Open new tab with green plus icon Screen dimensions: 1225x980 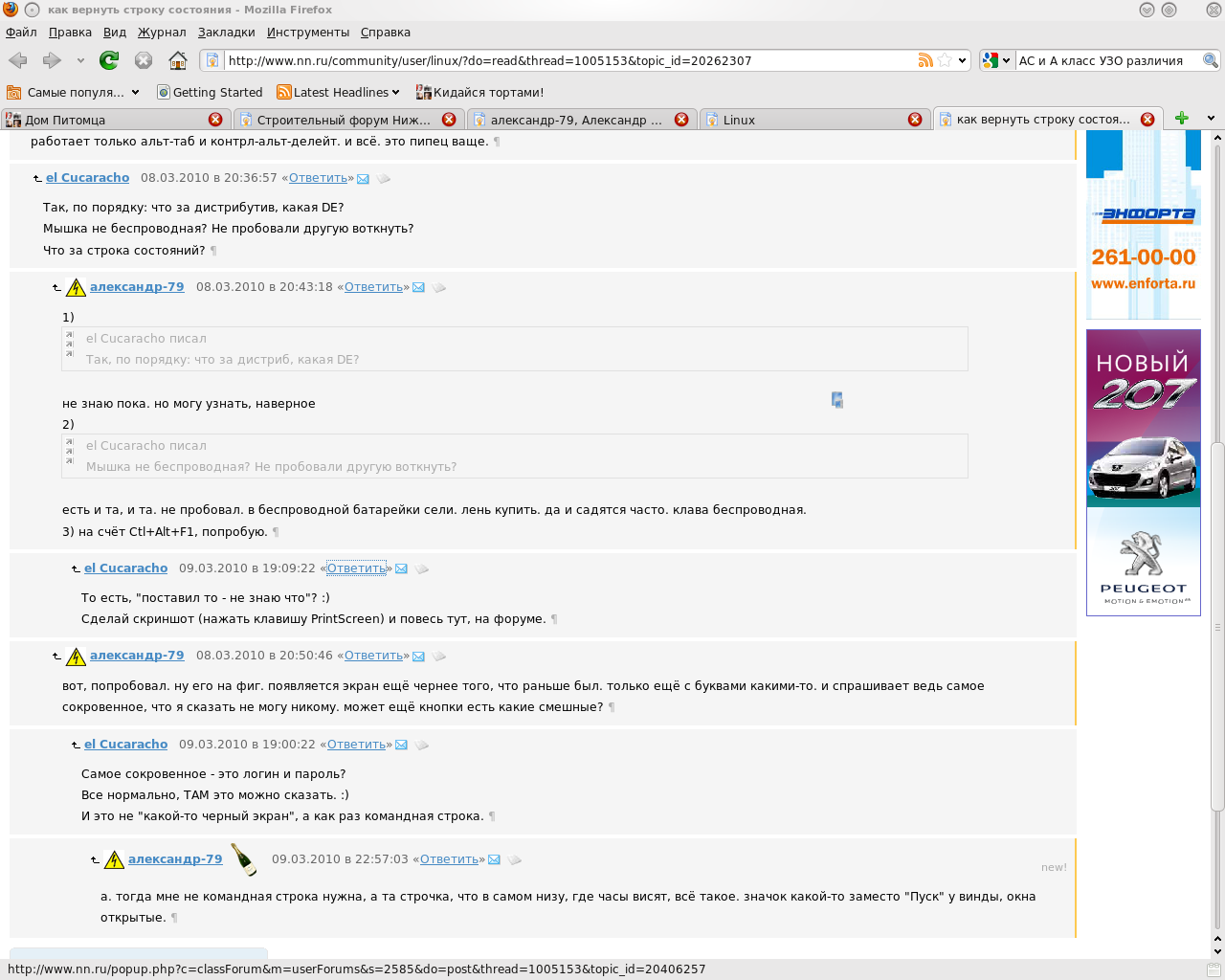point(1182,119)
